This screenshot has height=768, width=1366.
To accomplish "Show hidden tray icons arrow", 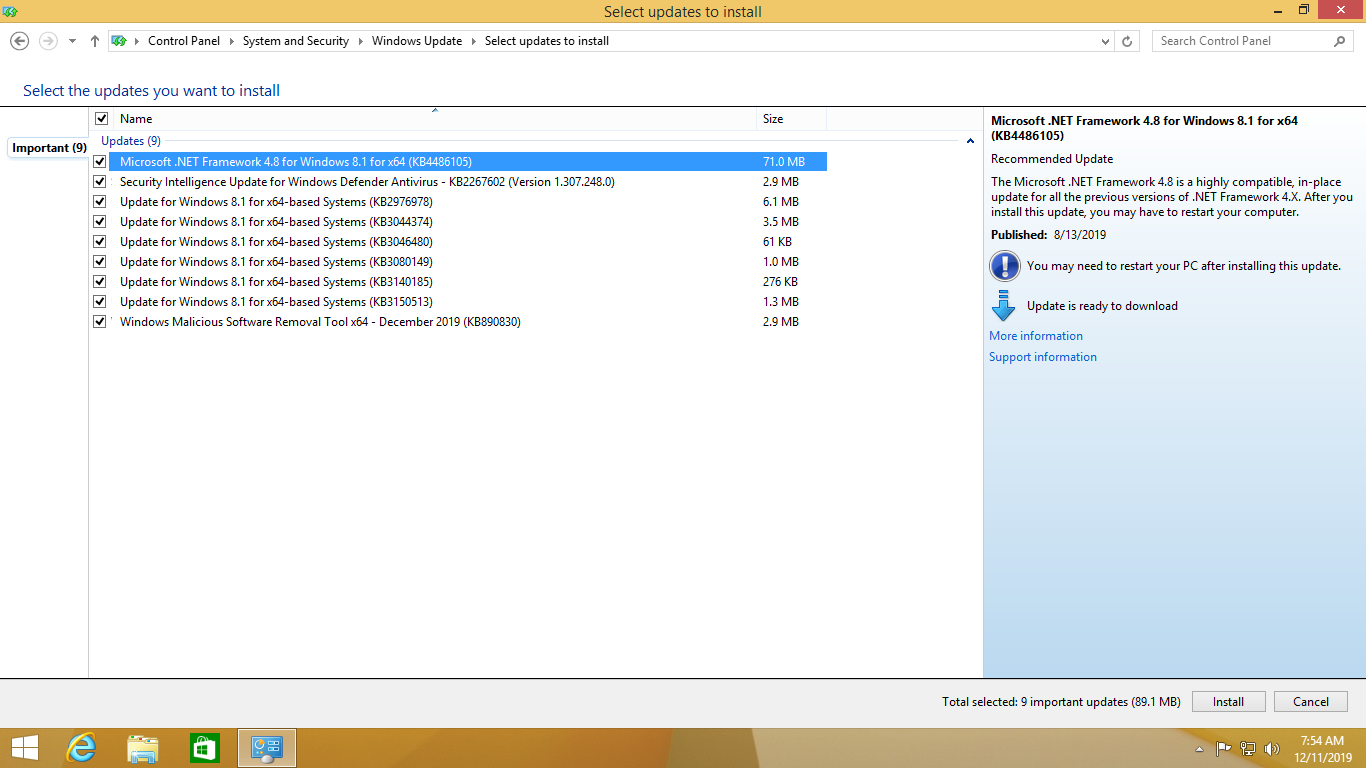I will [x=1199, y=749].
